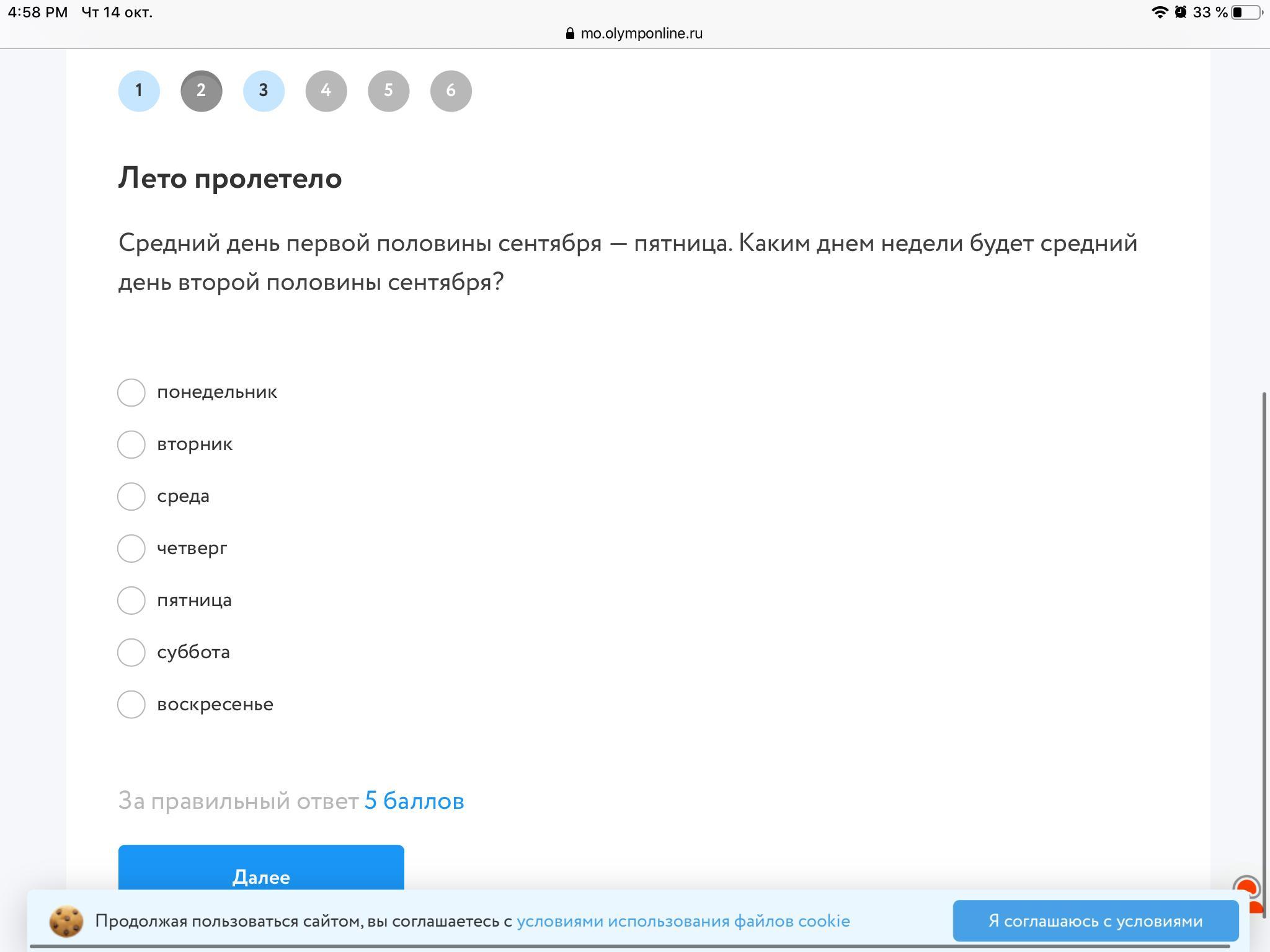Jump to question 4 circle
The image size is (1270, 952).
(x=326, y=91)
